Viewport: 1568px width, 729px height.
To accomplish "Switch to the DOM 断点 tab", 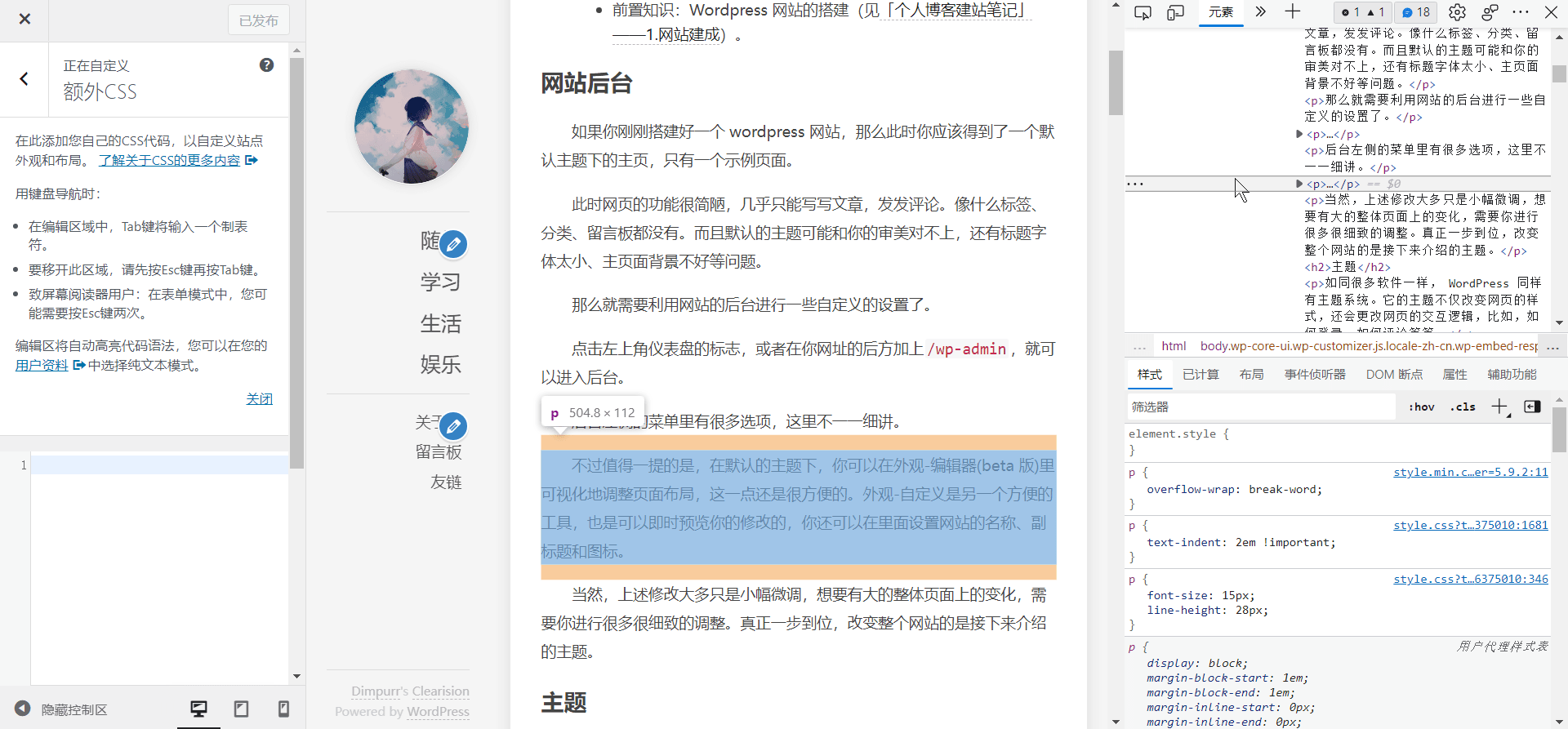I will 1394,375.
